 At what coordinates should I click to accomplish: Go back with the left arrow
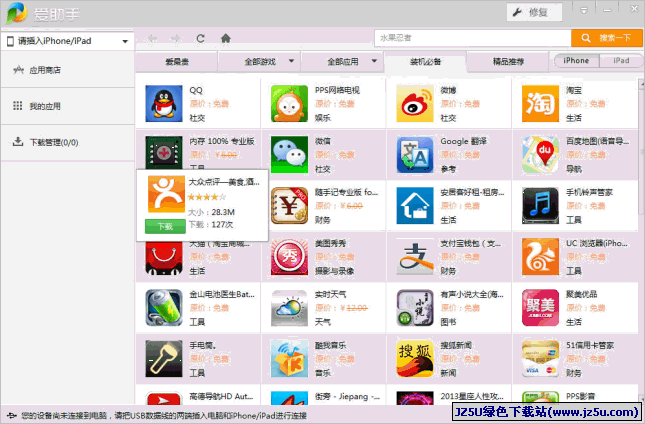(152, 39)
